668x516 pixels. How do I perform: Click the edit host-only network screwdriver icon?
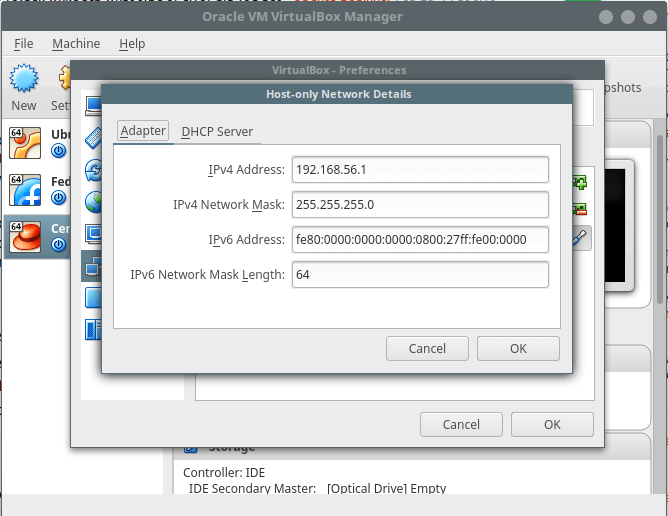pyautogui.click(x=580, y=237)
